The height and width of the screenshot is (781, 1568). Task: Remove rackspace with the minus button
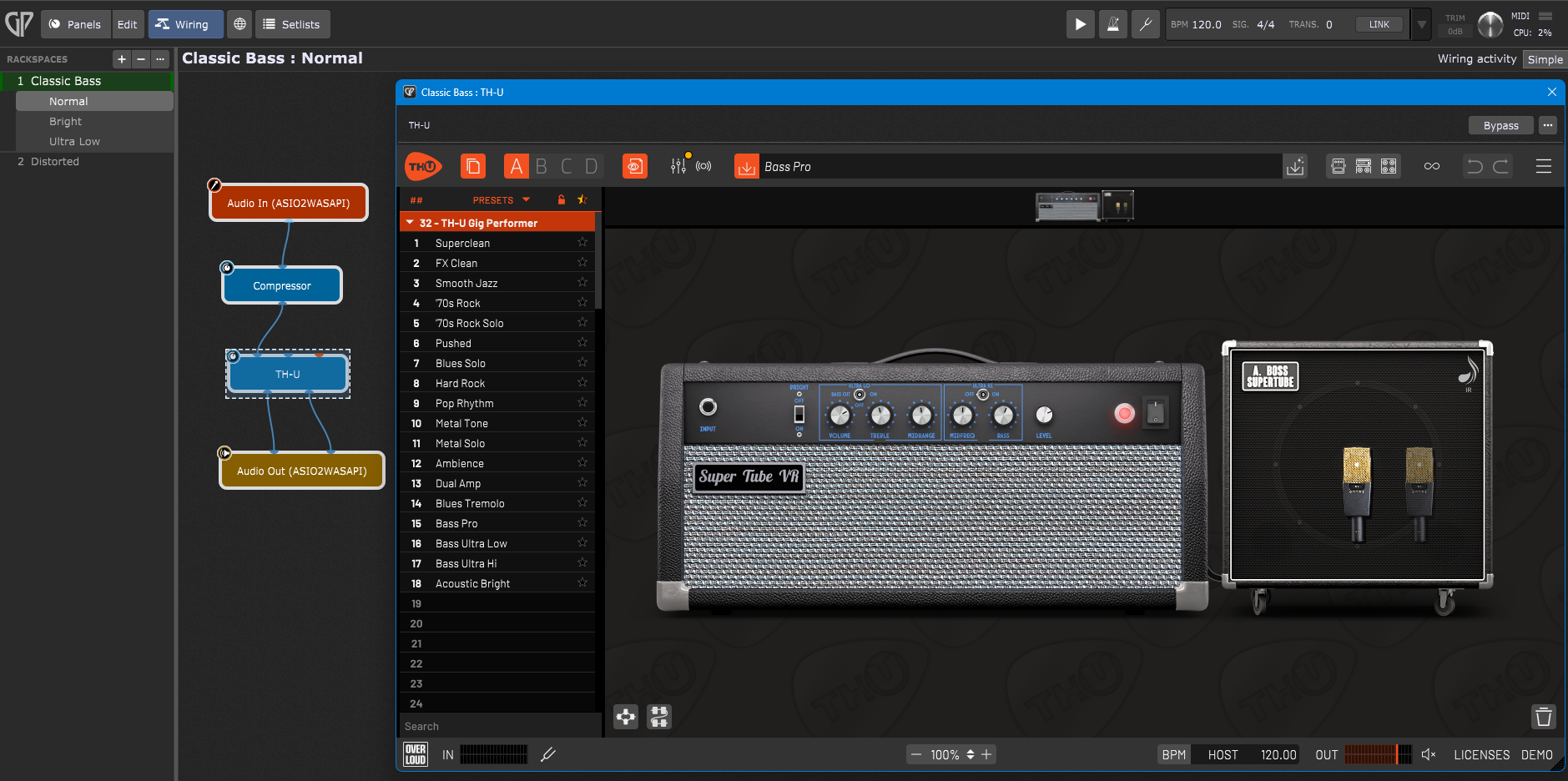coord(141,59)
